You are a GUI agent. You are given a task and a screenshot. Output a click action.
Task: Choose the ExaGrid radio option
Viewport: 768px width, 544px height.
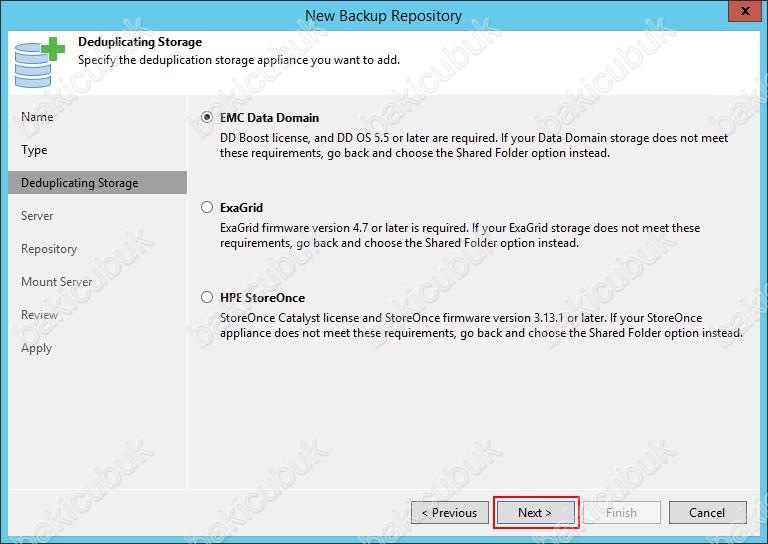(x=207, y=207)
